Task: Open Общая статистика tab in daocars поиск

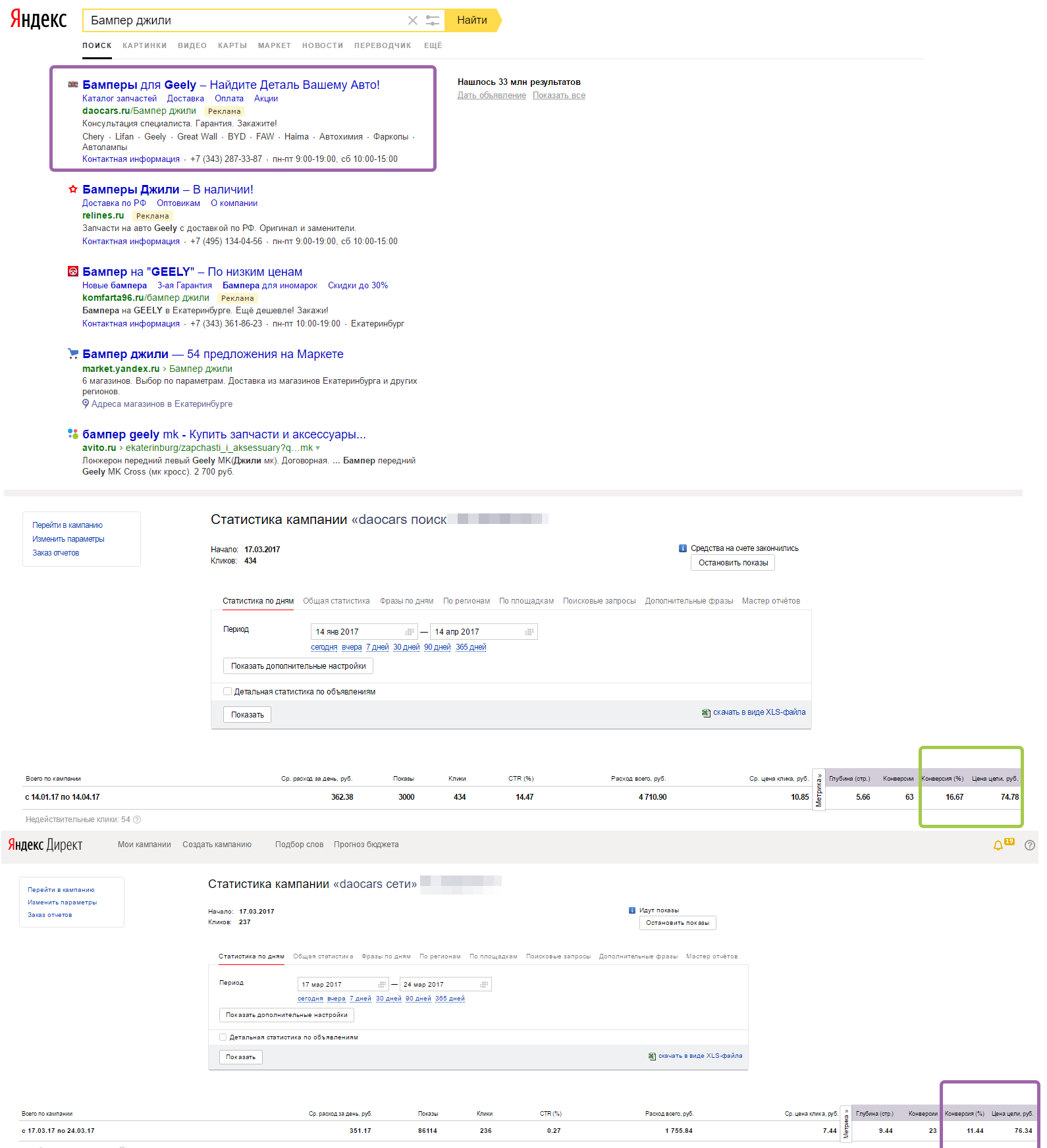Action: tap(336, 601)
